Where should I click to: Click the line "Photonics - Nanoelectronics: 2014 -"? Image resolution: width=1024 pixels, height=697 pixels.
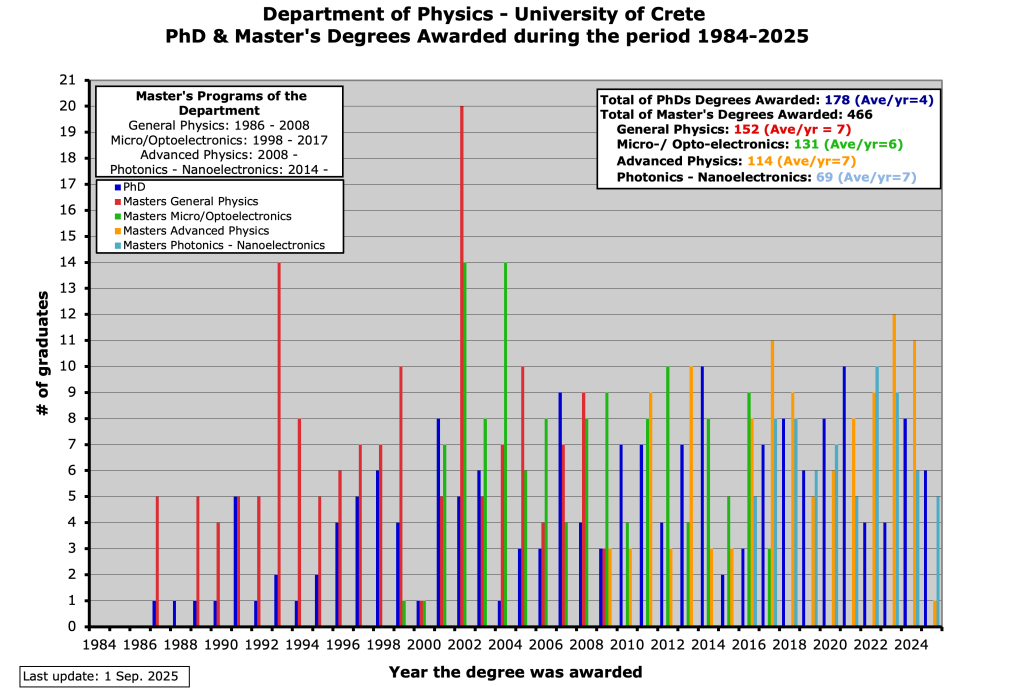[219, 170]
